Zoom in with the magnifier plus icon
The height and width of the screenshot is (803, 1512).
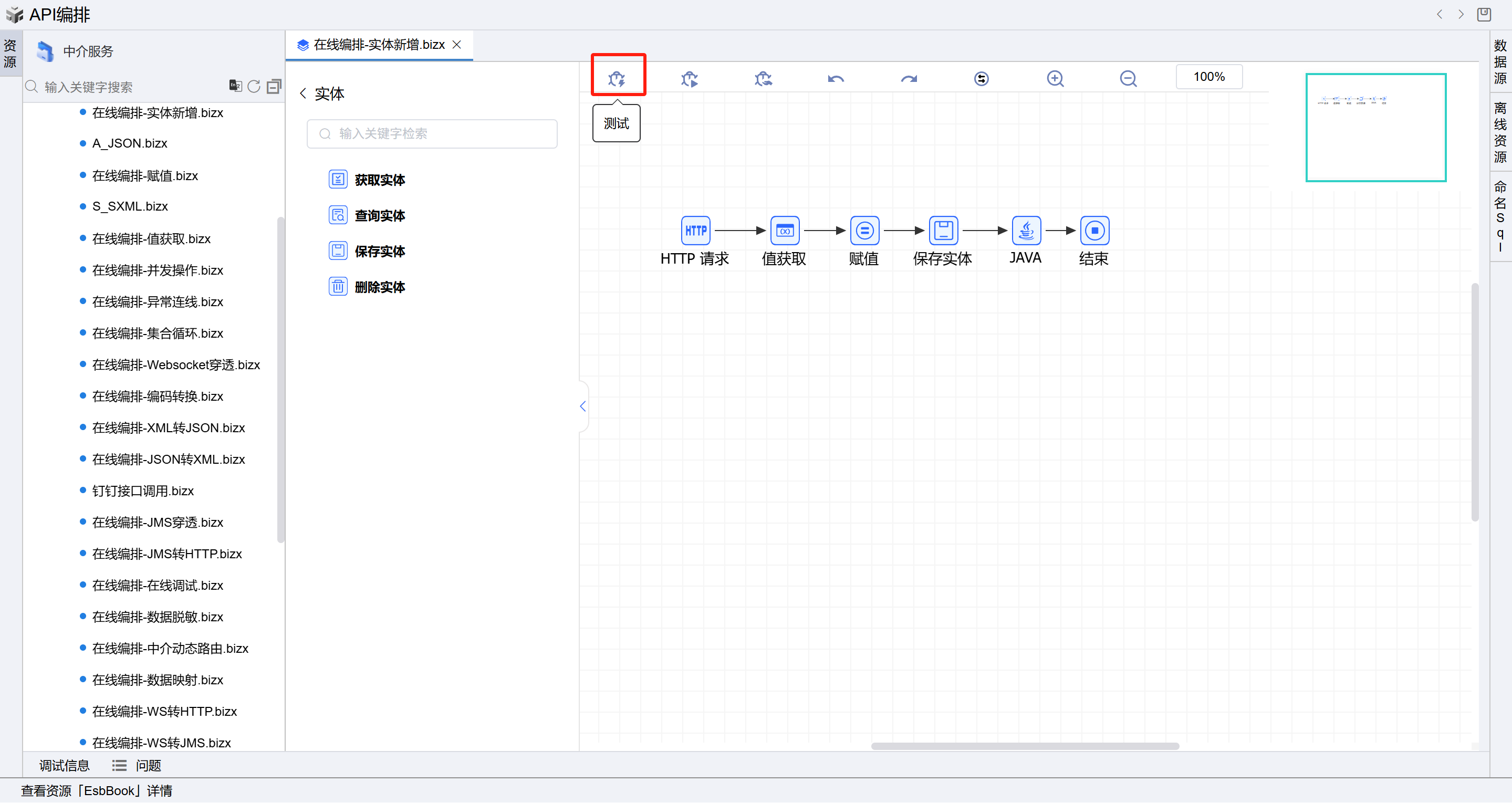pos(1055,79)
